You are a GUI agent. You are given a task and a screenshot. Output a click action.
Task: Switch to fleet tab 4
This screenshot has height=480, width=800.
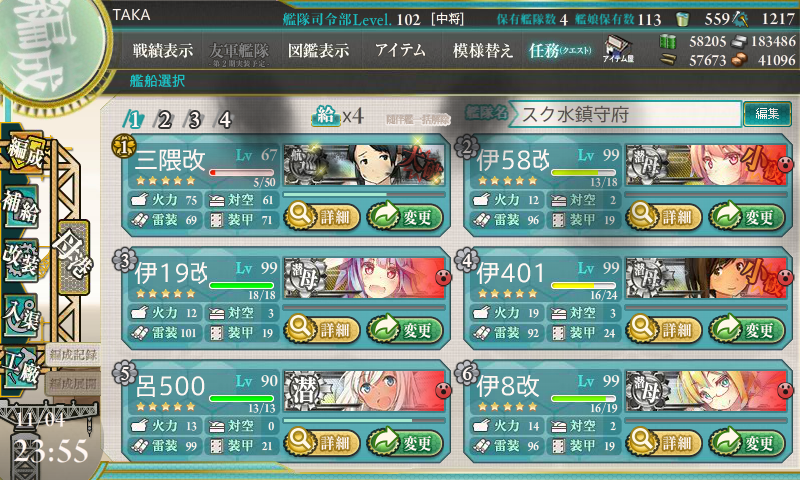(x=224, y=120)
